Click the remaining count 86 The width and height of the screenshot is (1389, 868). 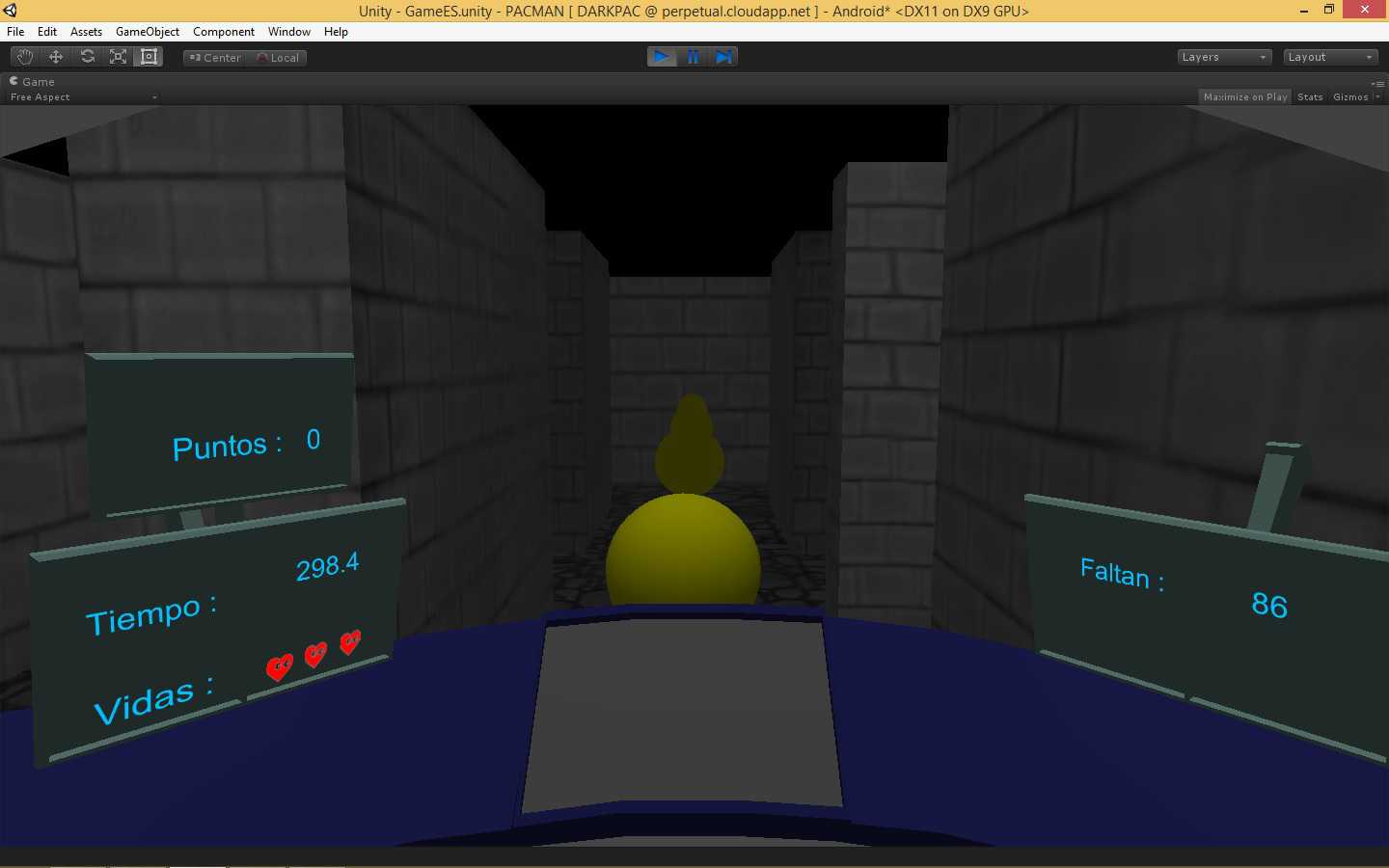1269,605
